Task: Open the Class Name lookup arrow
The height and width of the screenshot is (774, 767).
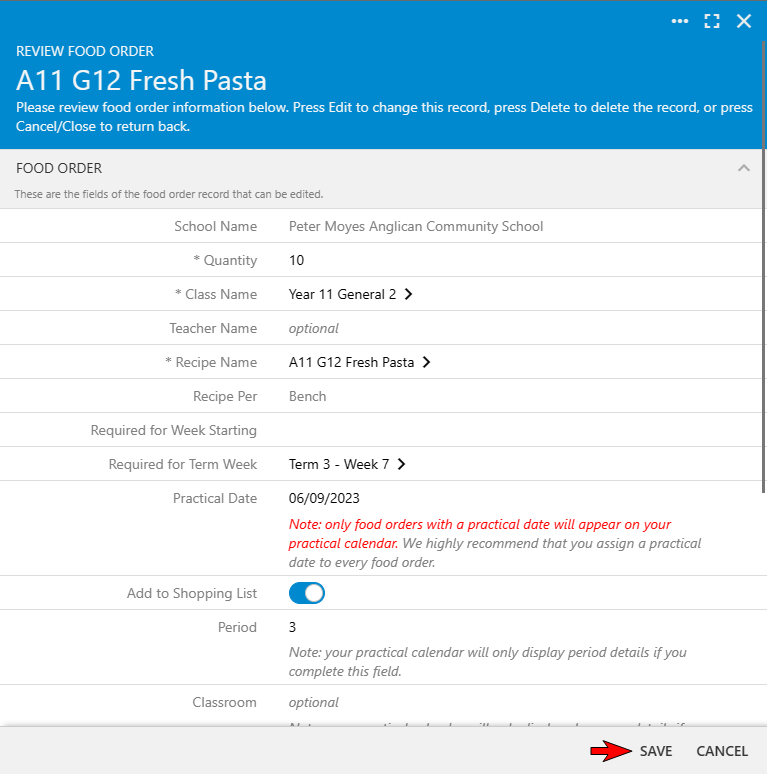Action: [408, 294]
